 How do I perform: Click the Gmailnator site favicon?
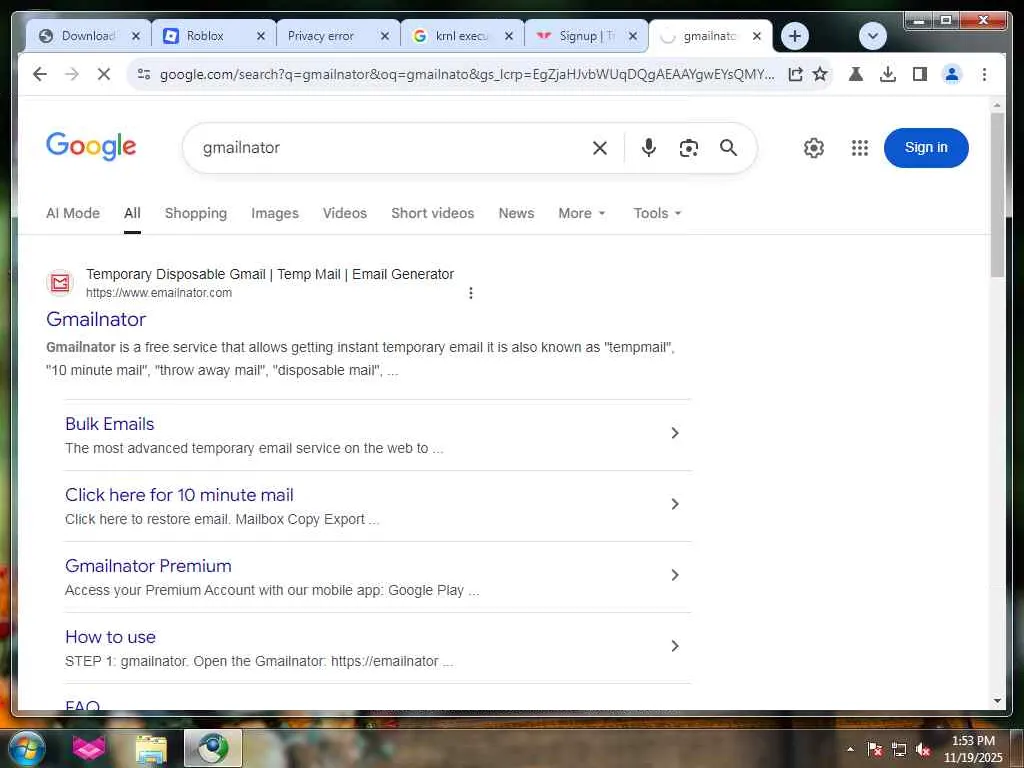60,283
